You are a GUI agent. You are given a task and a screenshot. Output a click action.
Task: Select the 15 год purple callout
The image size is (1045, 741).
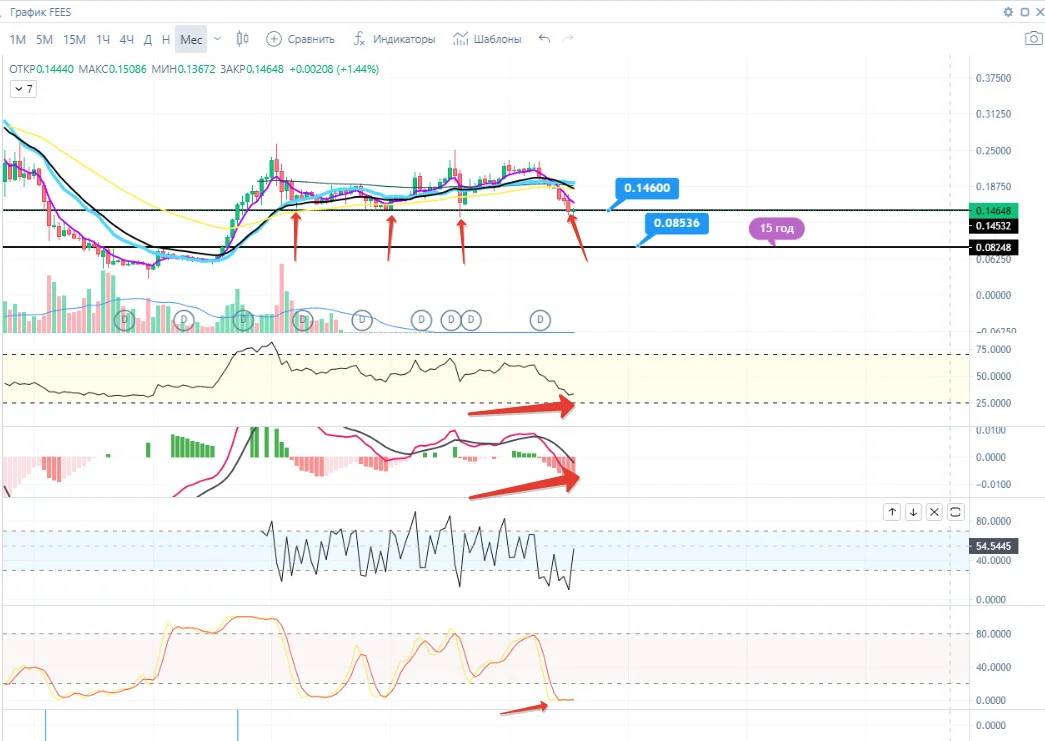[777, 229]
